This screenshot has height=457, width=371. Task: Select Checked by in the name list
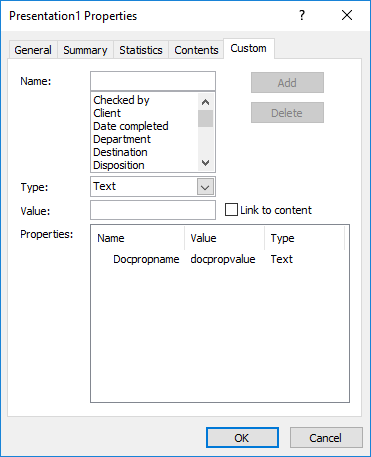(x=121, y=100)
